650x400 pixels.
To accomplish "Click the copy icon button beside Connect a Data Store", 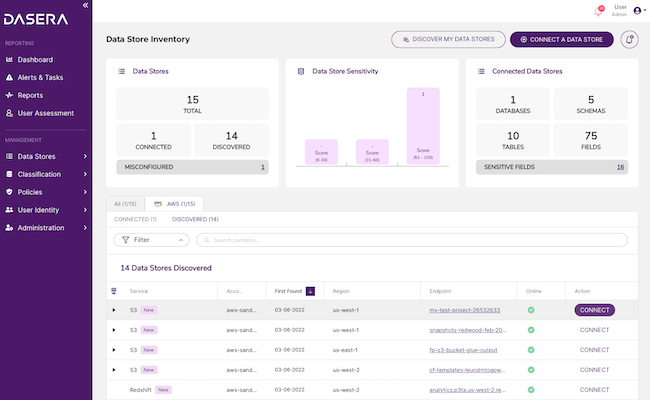I will tap(629, 39).
